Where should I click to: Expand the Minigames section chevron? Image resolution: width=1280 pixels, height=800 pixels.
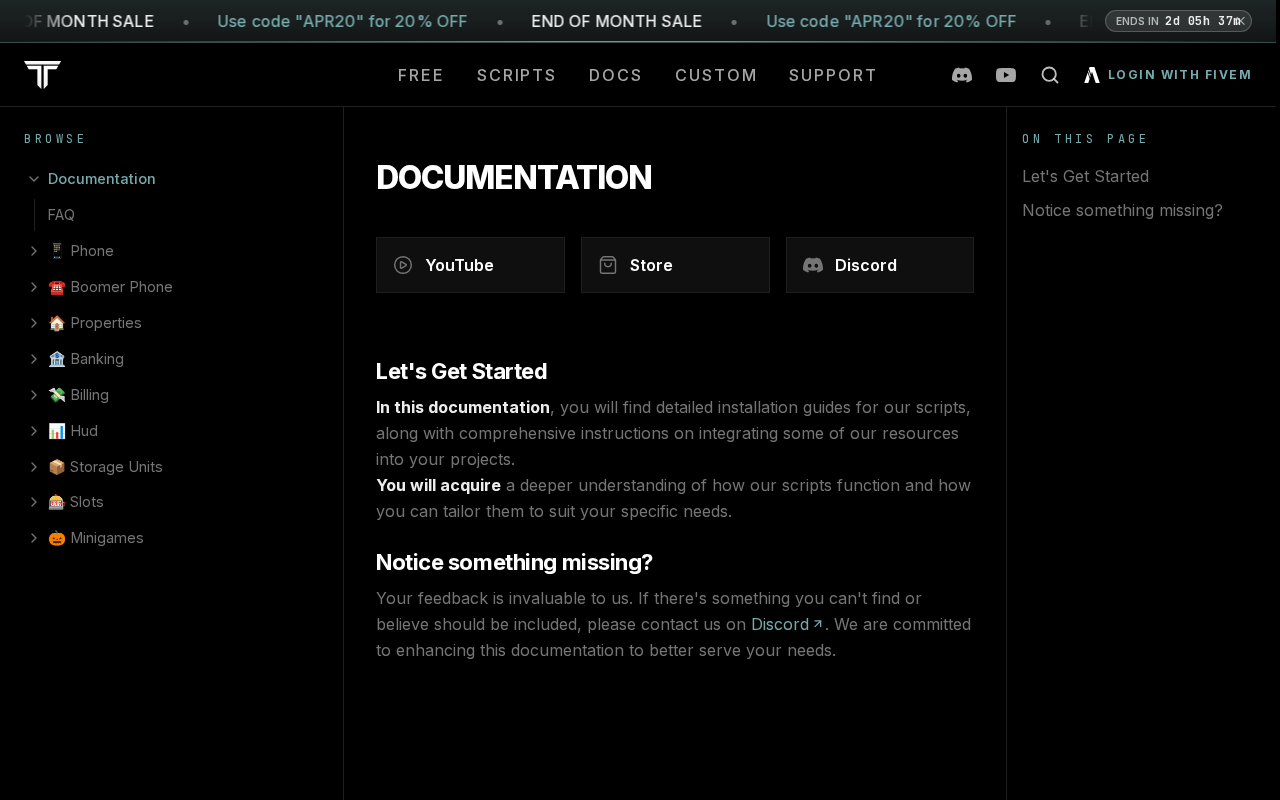coord(34,538)
